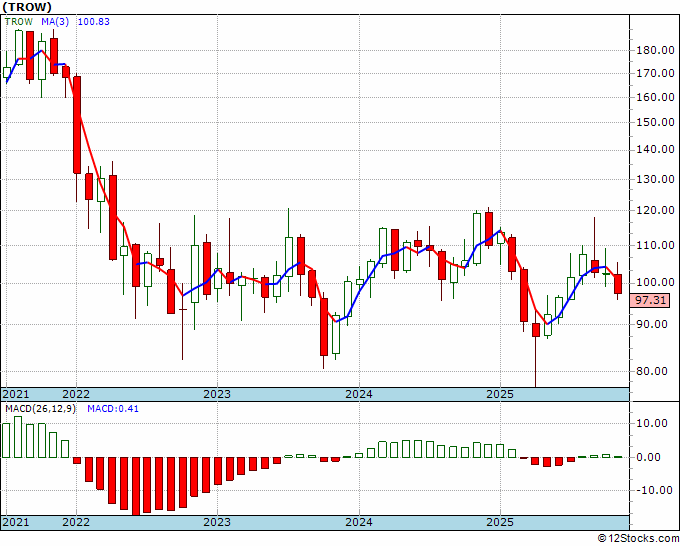680x546 pixels.
Task: Click the 110.00 price axis label
Action: click(655, 245)
